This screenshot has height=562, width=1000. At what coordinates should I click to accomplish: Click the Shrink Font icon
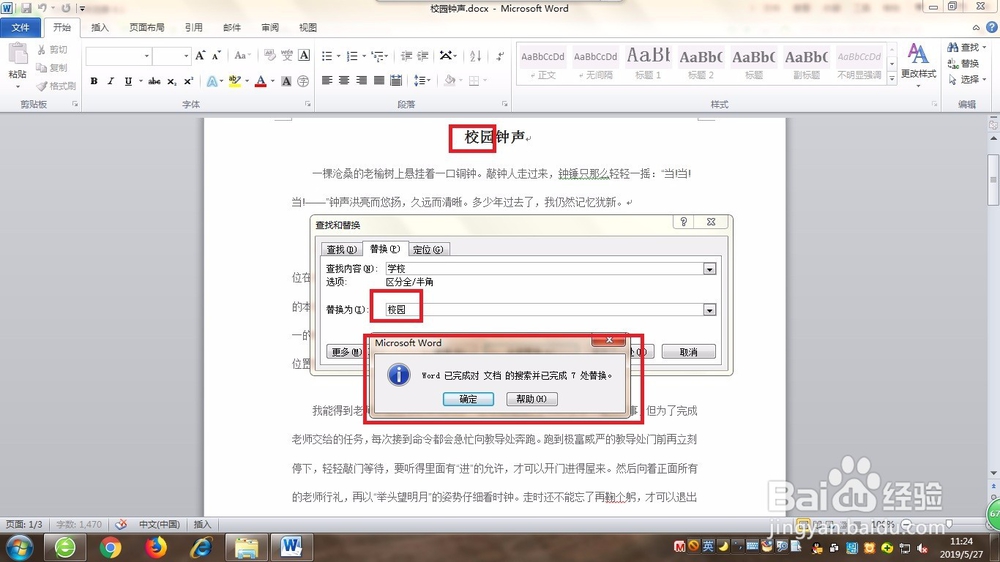(216, 55)
